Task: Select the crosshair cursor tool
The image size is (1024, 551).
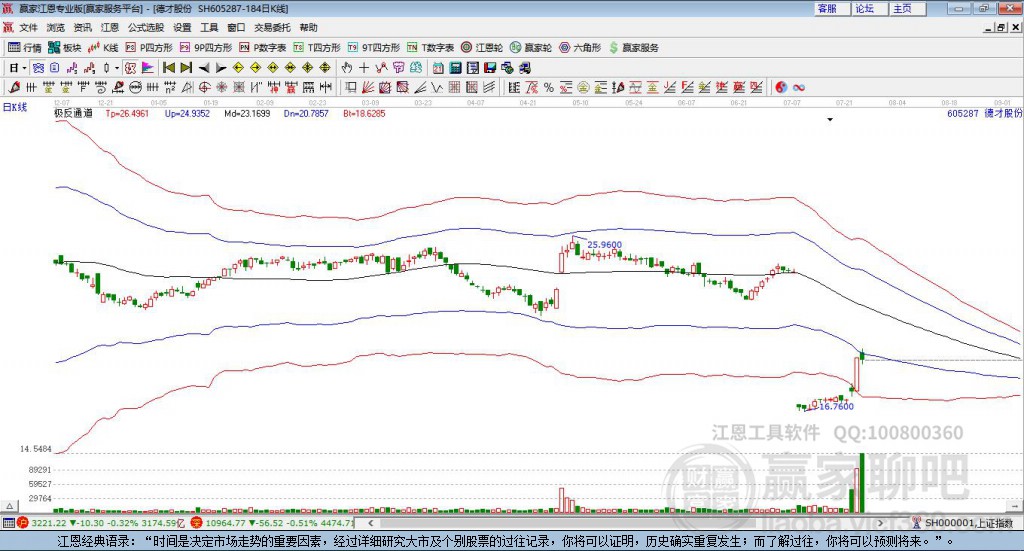Action: point(364,68)
